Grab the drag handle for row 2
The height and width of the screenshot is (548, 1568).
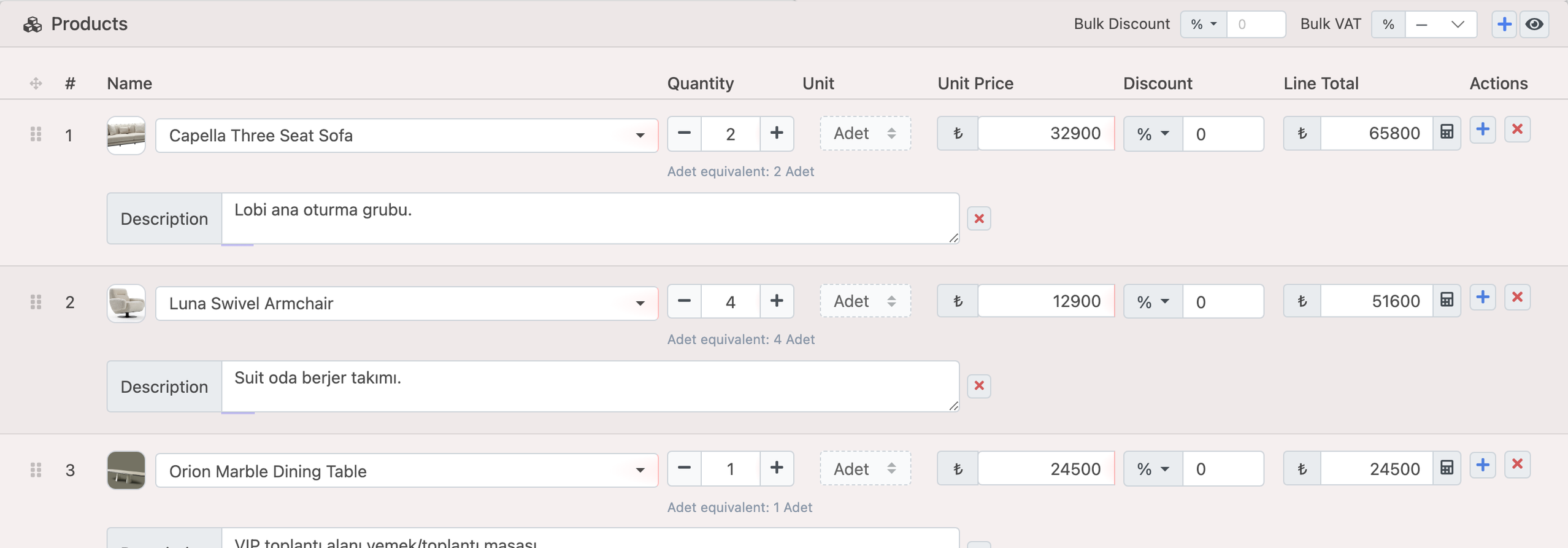click(36, 302)
